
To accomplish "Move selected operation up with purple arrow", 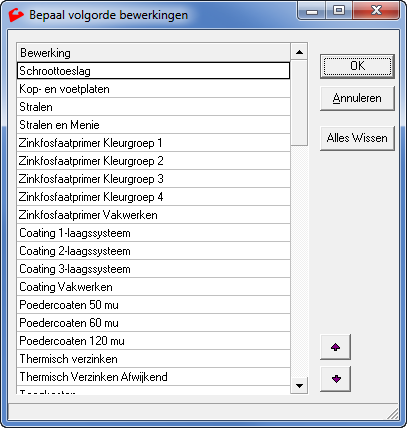I will click(x=335, y=347).
